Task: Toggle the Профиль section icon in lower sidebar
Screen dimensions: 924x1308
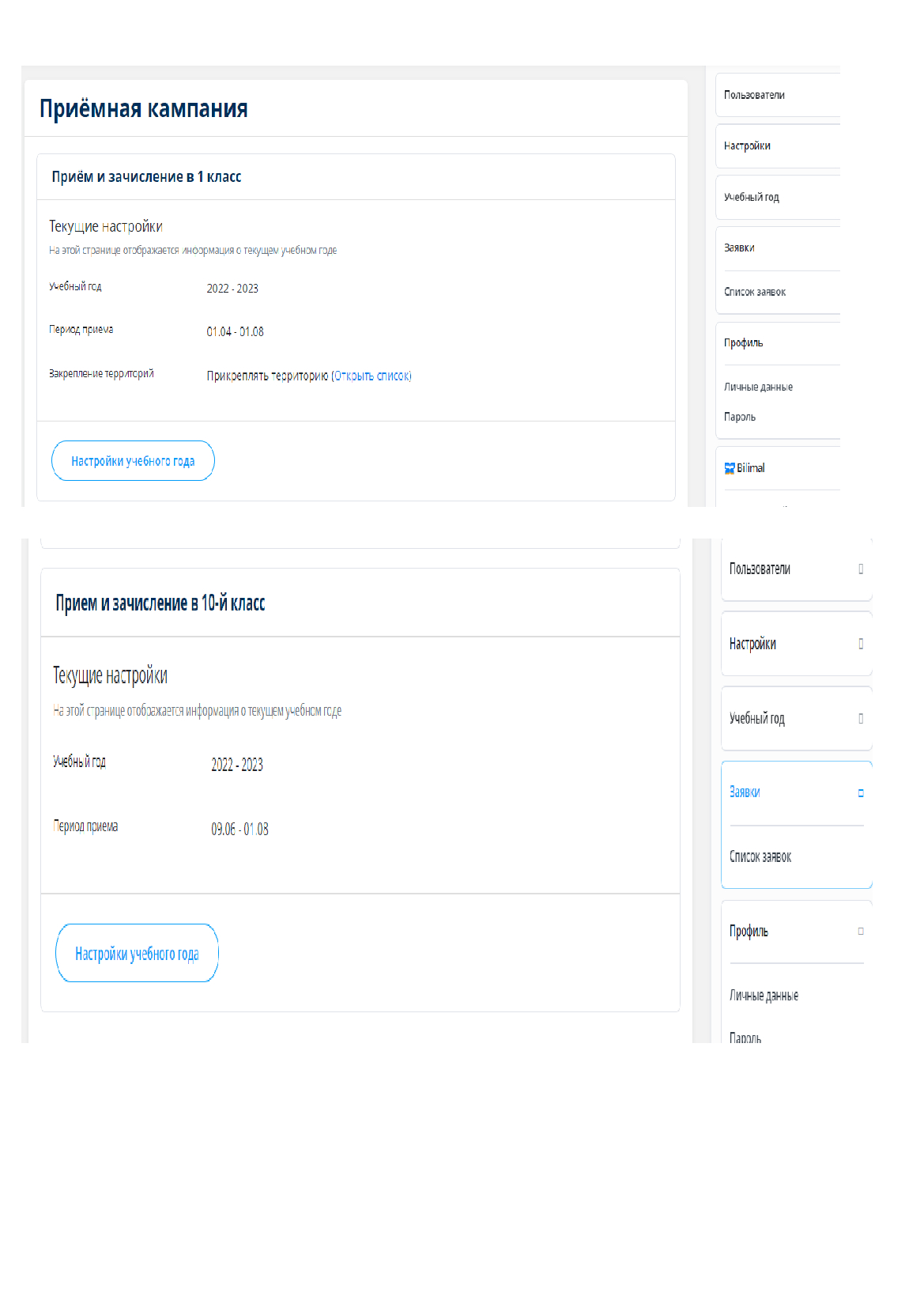Action: point(861,932)
